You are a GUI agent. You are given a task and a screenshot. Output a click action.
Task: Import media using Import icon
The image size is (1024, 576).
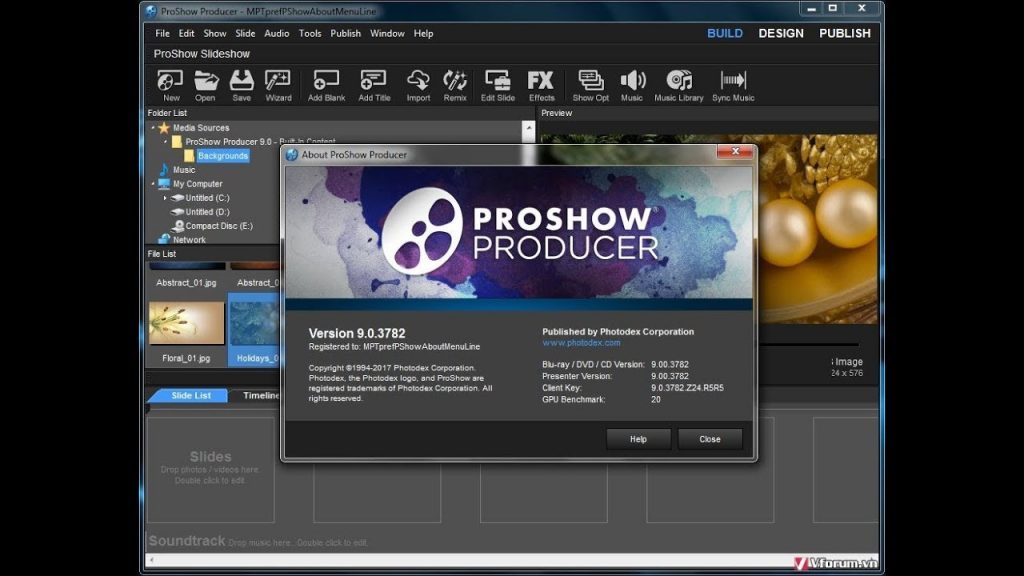pyautogui.click(x=418, y=86)
